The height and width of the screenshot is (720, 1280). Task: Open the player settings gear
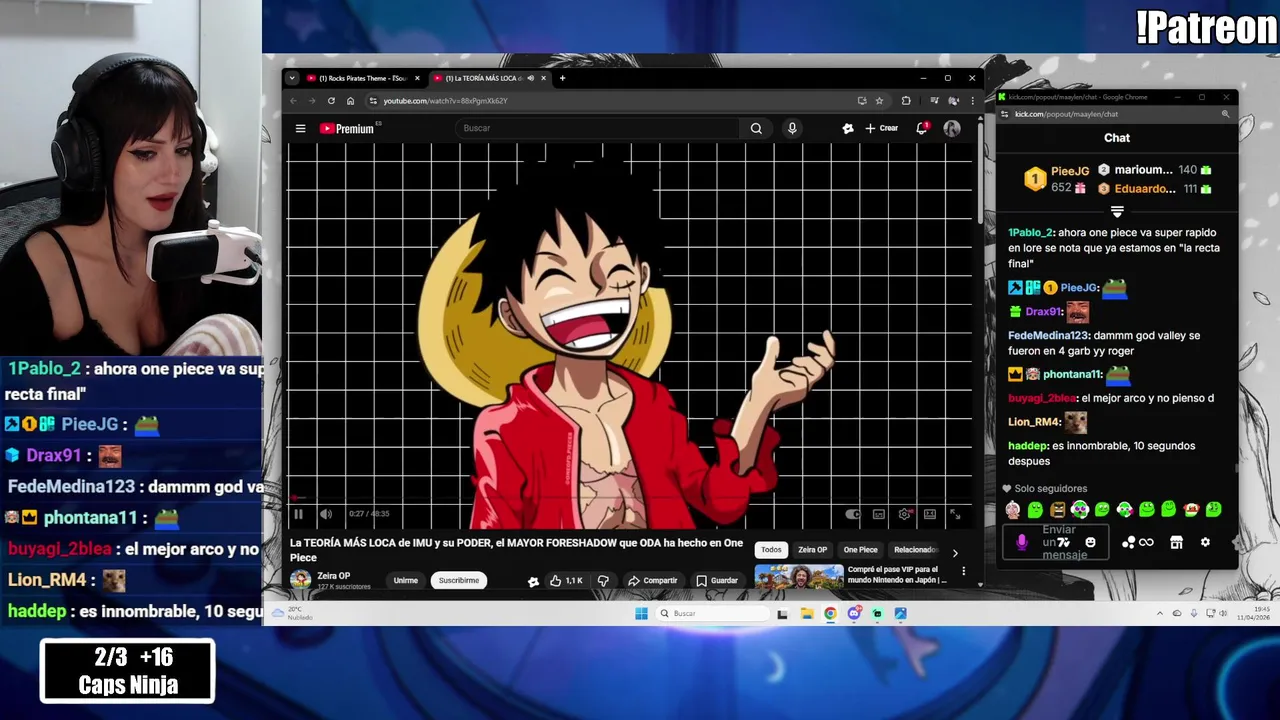point(905,514)
